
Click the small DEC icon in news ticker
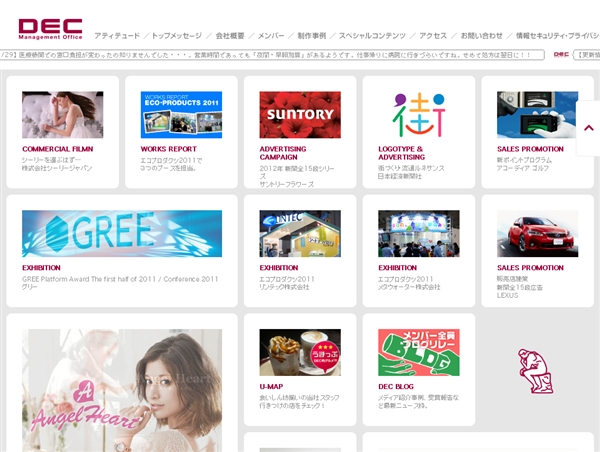click(561, 55)
